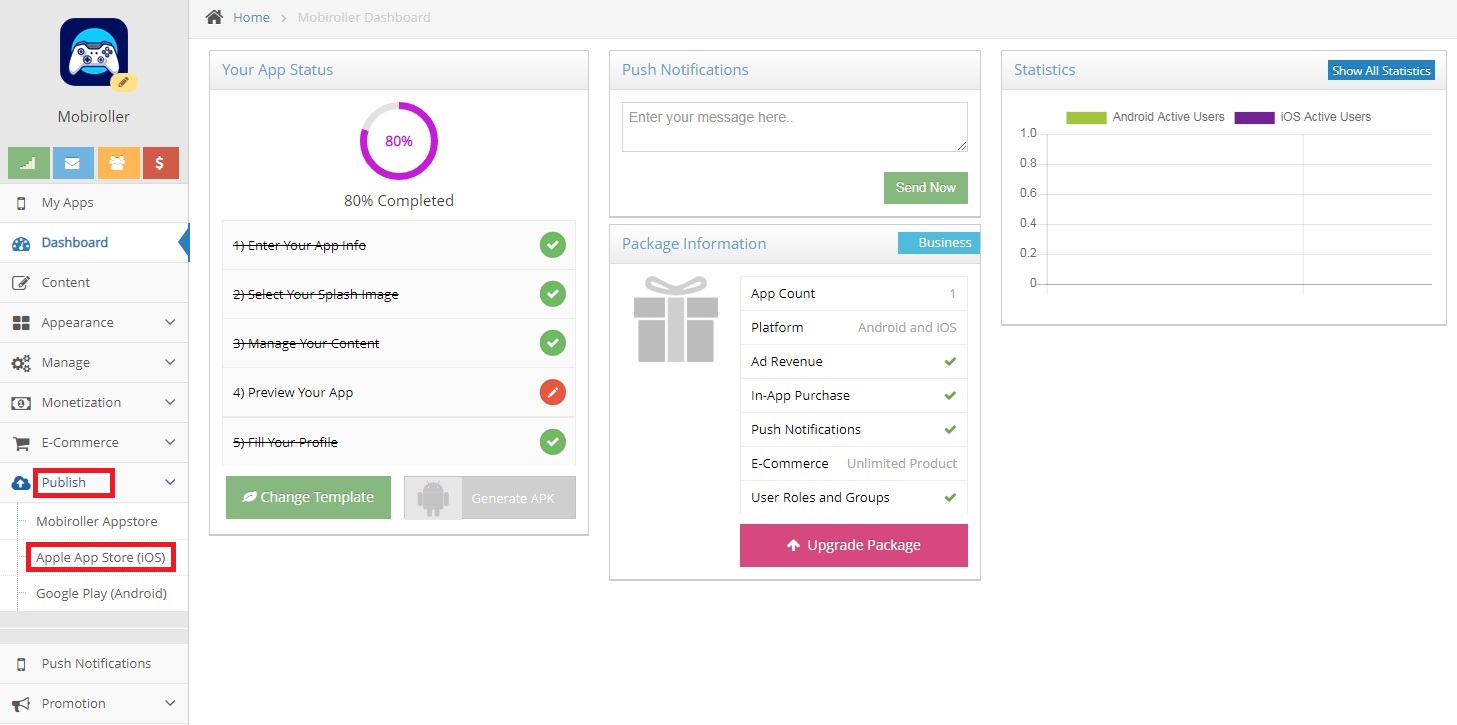
Task: Expand the Manage menu chevron
Action: click(x=170, y=362)
